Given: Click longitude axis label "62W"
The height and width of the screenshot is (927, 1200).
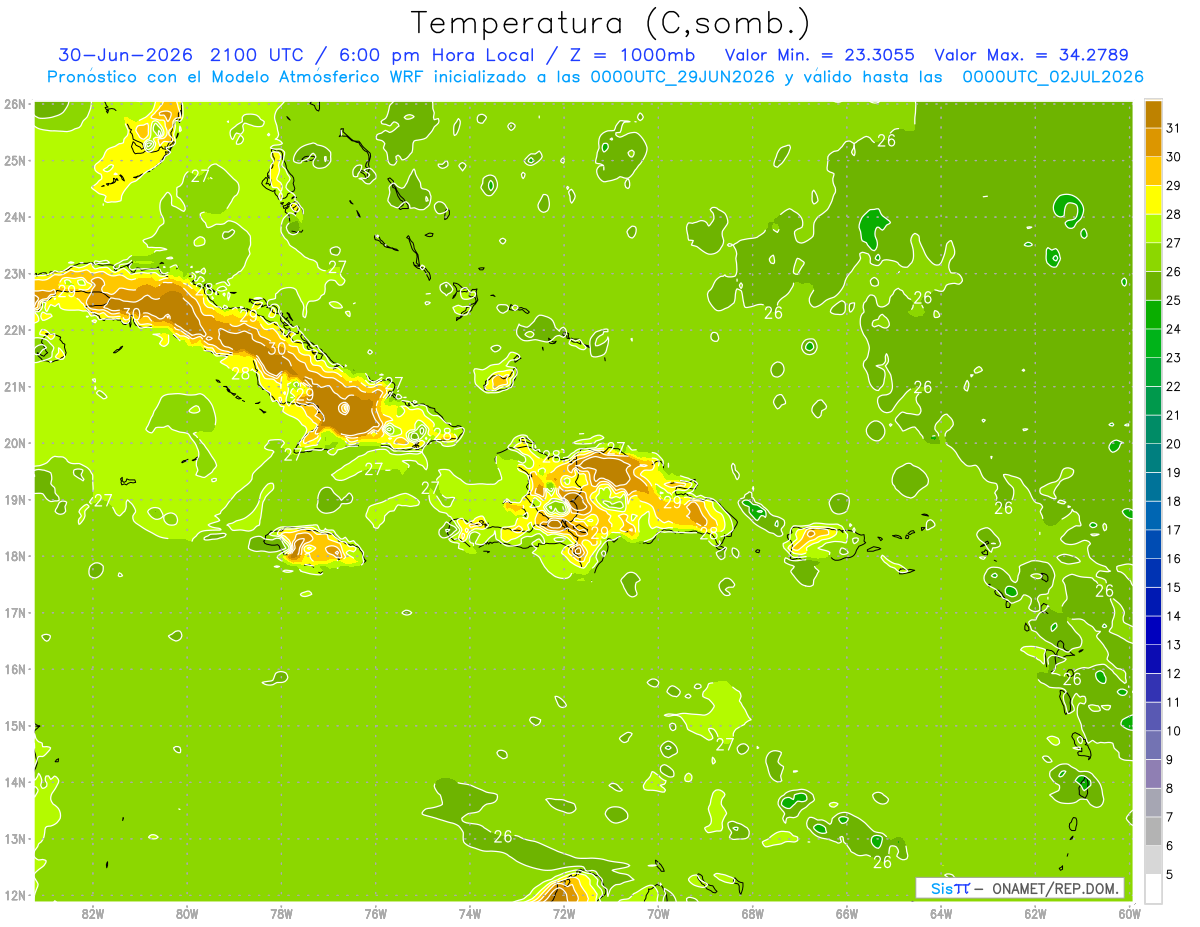Looking at the screenshot, I should 1035,913.
